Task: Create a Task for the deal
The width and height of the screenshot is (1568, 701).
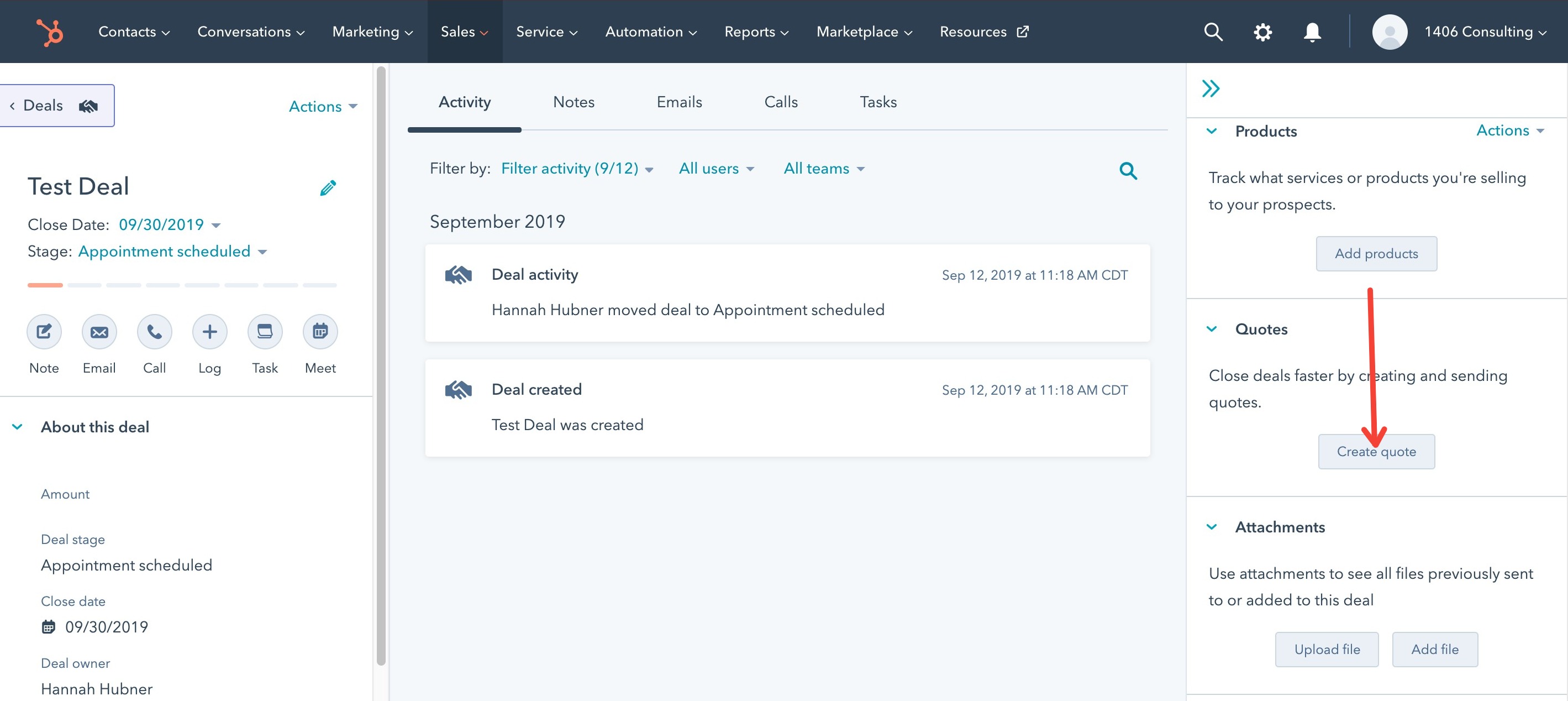Action: [265, 332]
